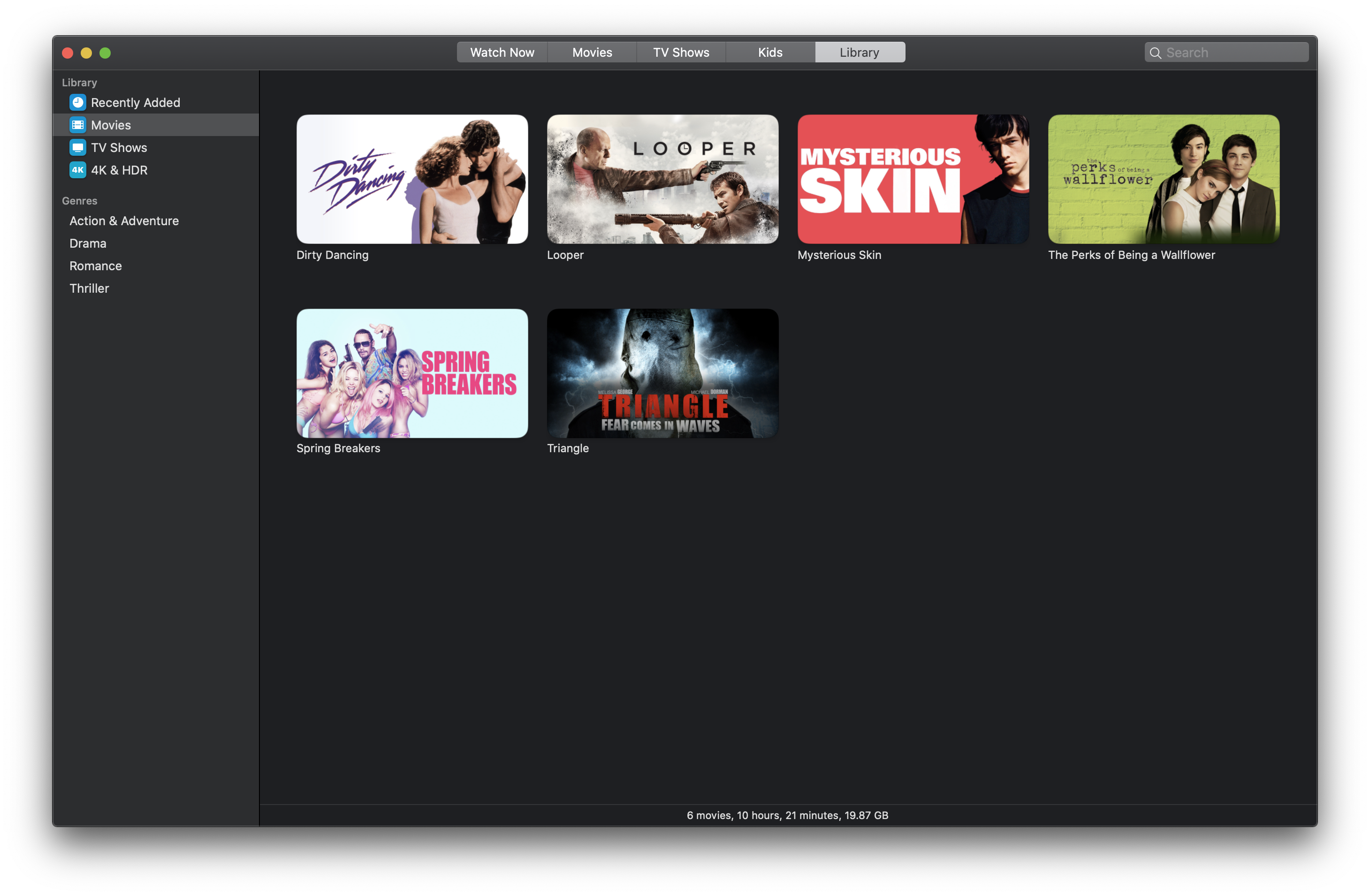The image size is (1370, 896).
Task: Open the Mysterious Skin poster
Action: 913,179
